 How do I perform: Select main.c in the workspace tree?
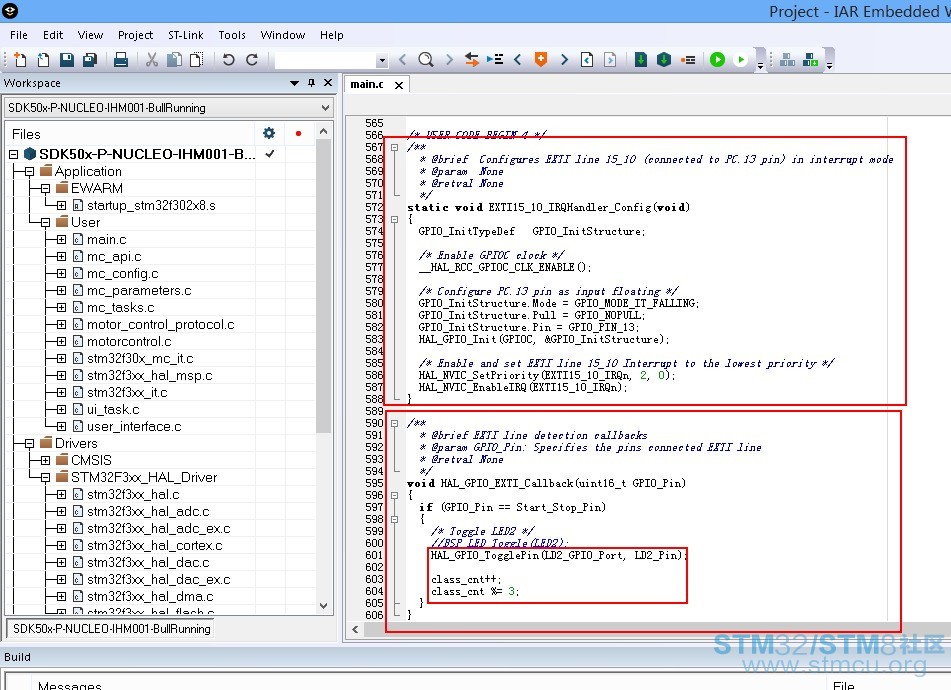pyautogui.click(x=107, y=239)
